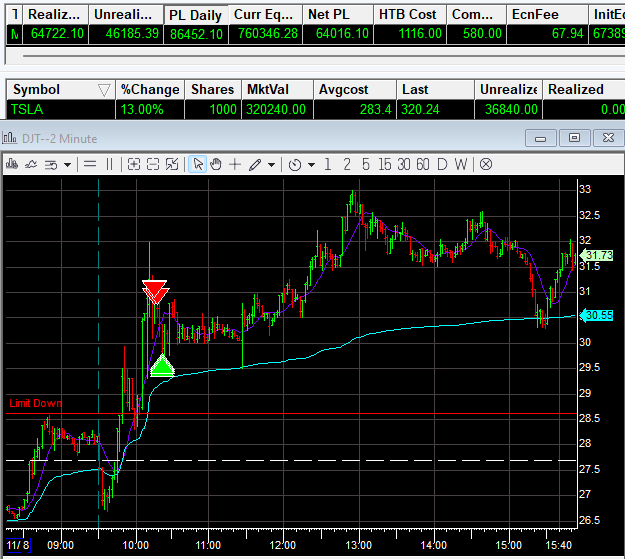Viewport: 625px width, 559px height.
Task: Switch chart to 1 minute interval
Action: pos(328,164)
